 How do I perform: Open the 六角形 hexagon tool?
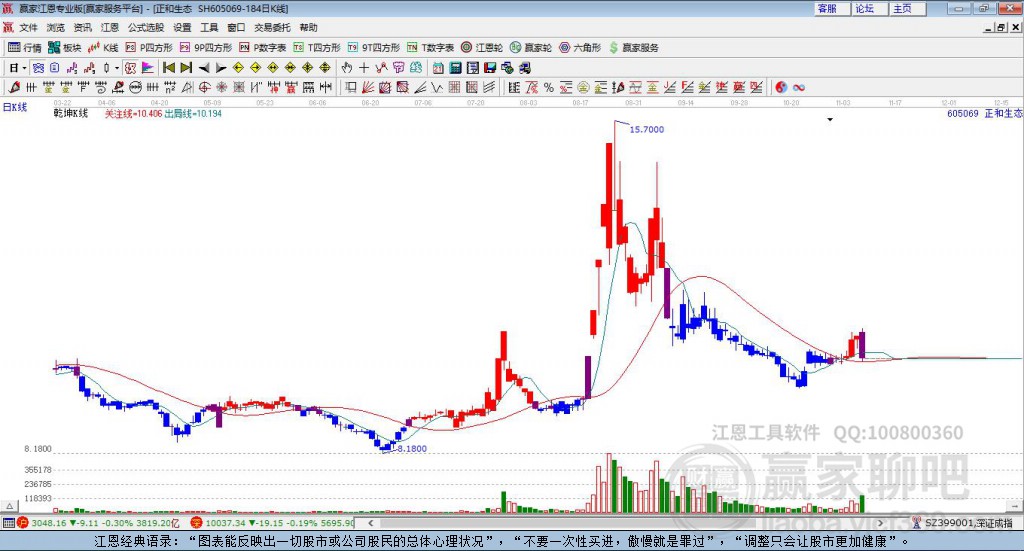580,48
